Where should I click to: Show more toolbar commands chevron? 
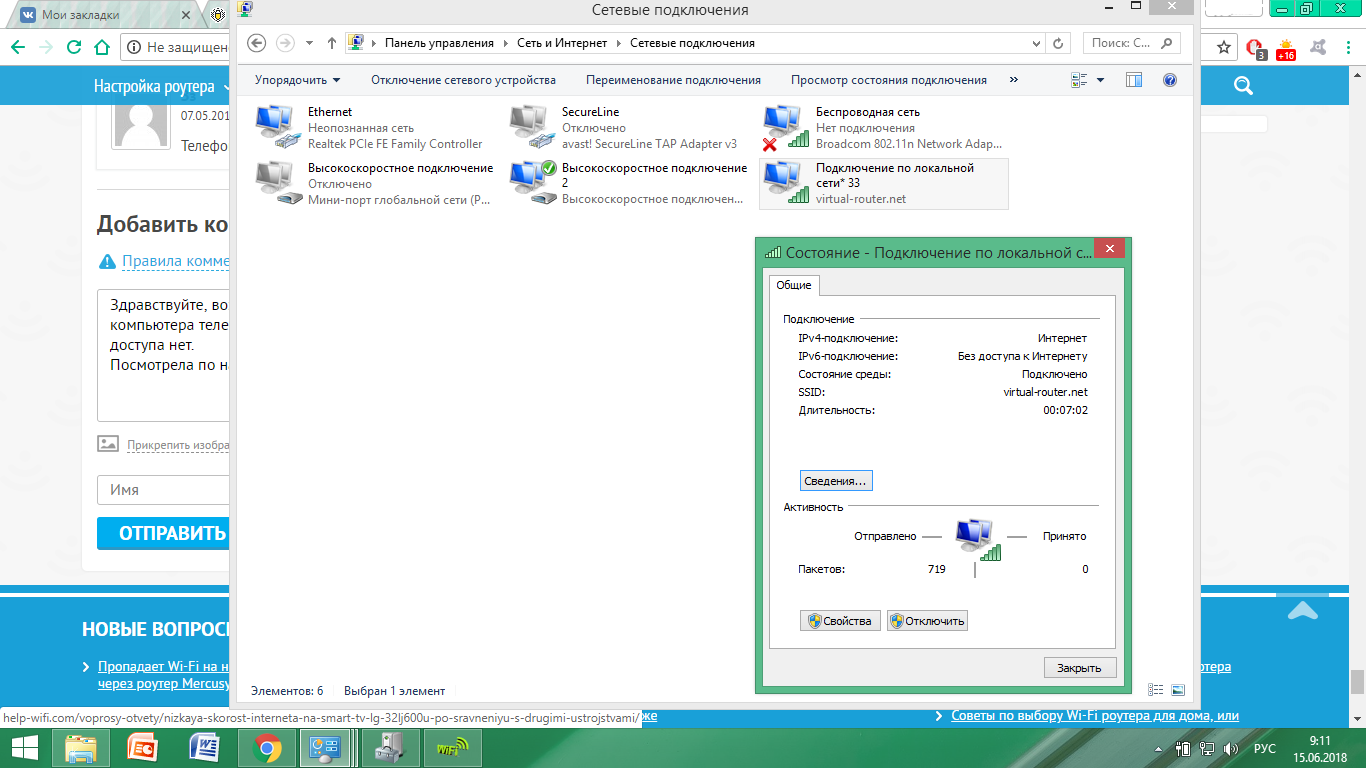[x=1014, y=80]
